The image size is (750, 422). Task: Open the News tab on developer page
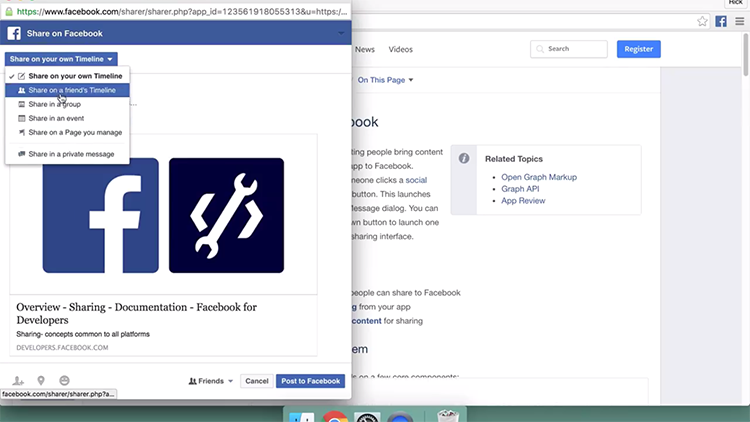364,49
